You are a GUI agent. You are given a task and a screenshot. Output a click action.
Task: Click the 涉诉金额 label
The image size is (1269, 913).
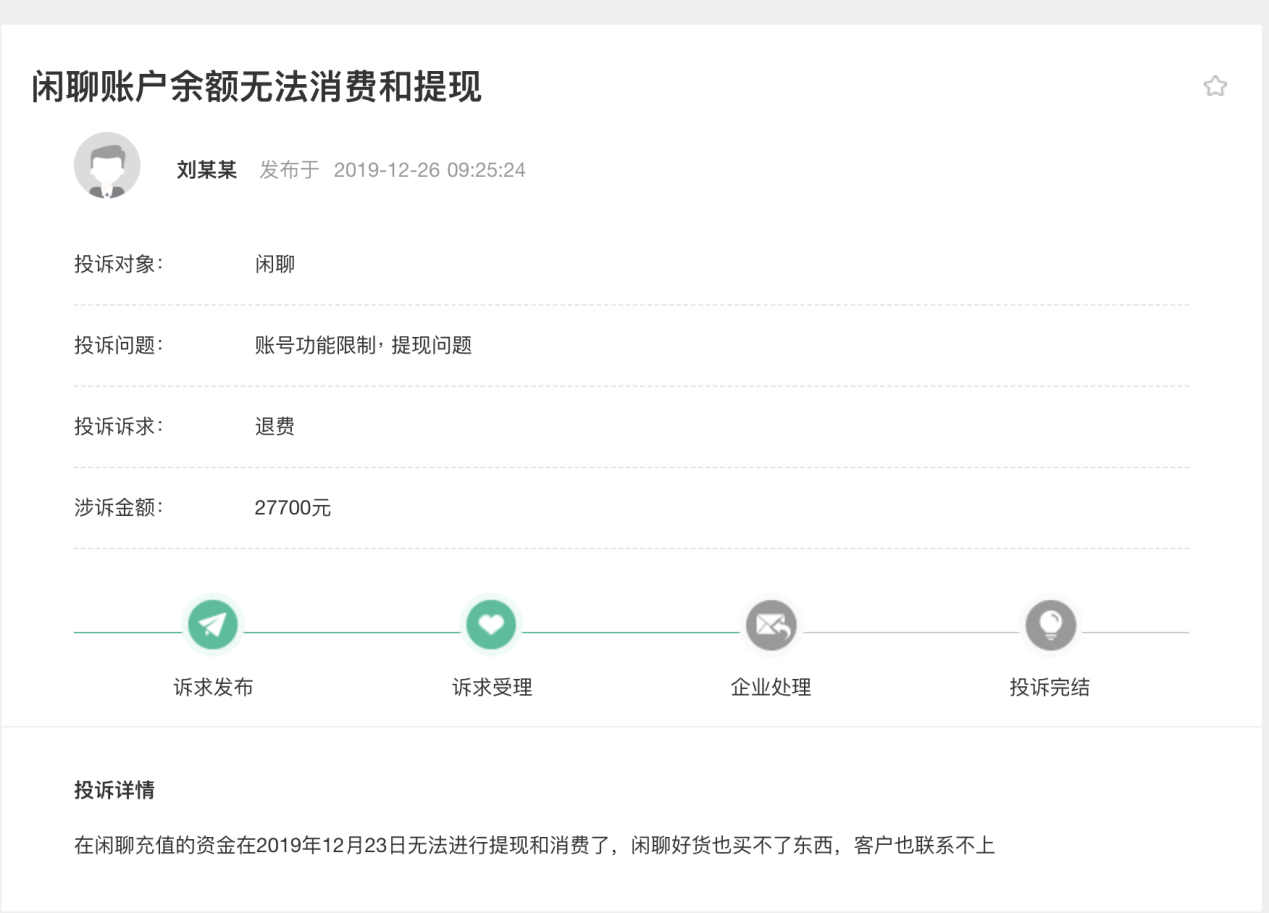click(x=118, y=508)
